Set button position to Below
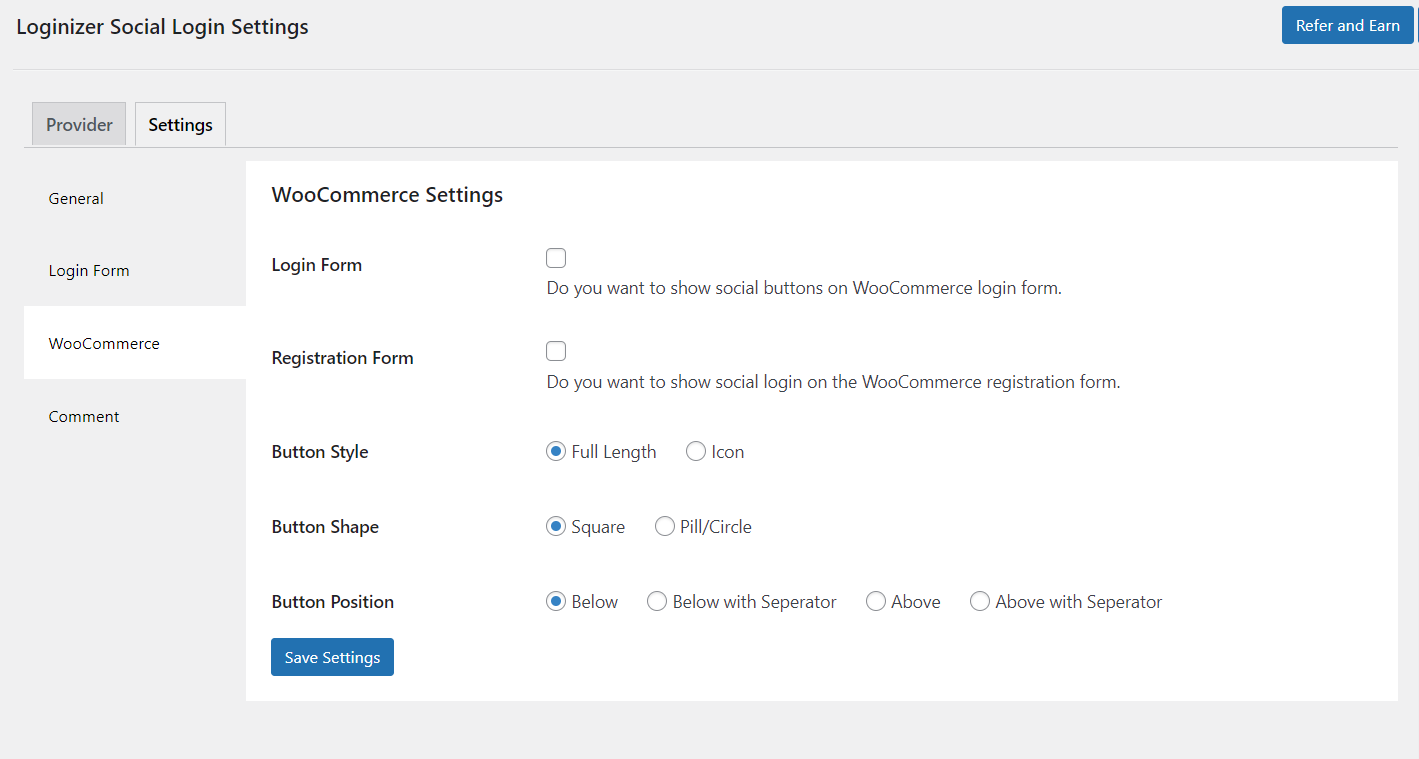Image resolution: width=1419 pixels, height=759 pixels. coord(556,602)
